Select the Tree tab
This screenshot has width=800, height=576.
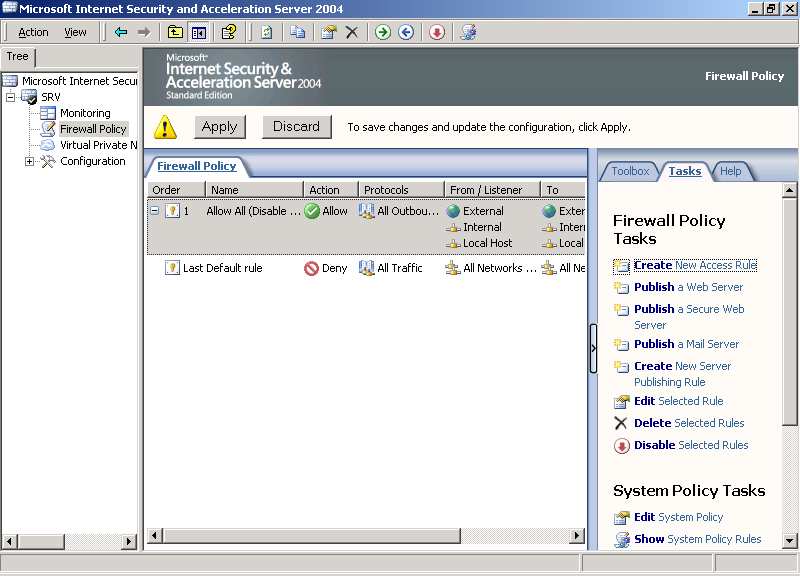point(17,56)
